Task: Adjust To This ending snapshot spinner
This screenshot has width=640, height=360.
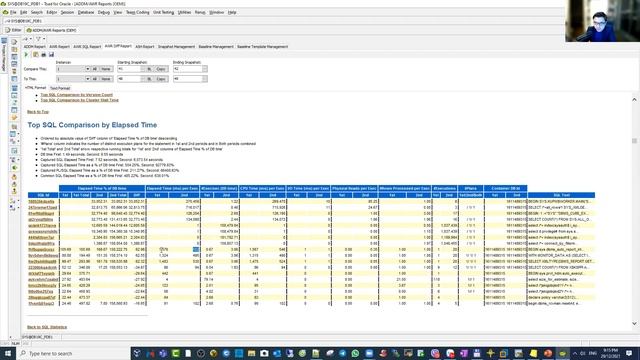Action: point(204,79)
